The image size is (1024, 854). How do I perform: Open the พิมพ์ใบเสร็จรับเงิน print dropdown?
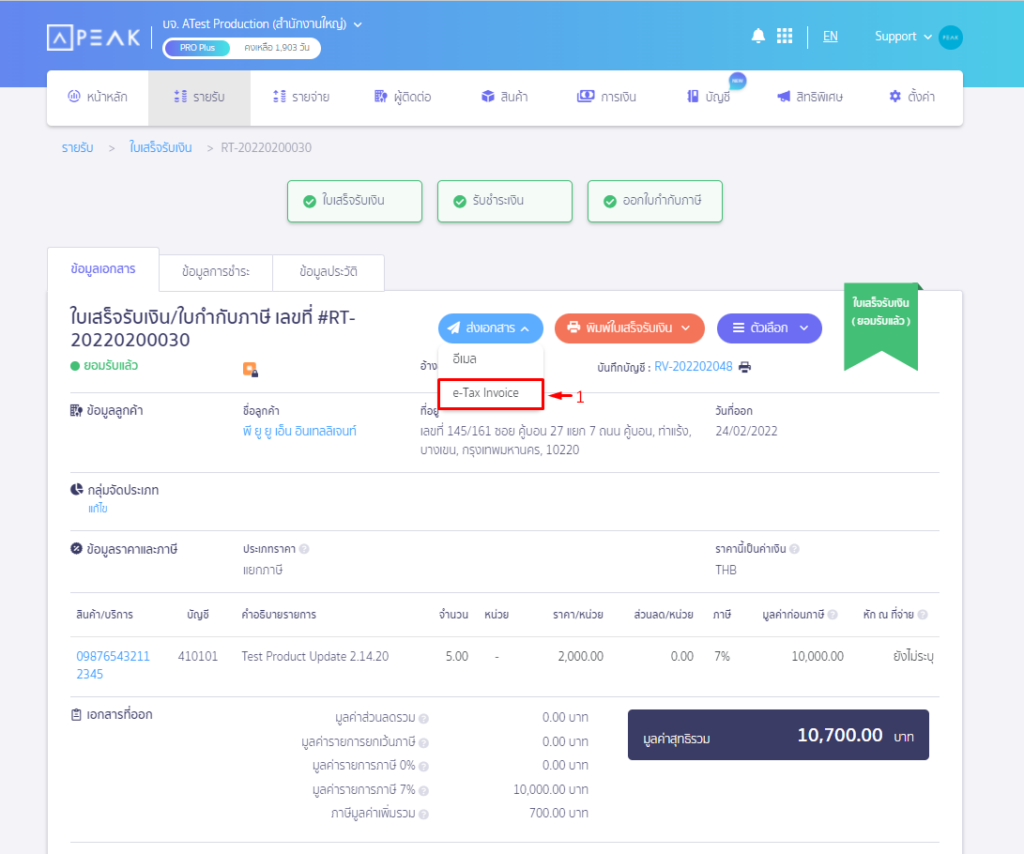630,328
